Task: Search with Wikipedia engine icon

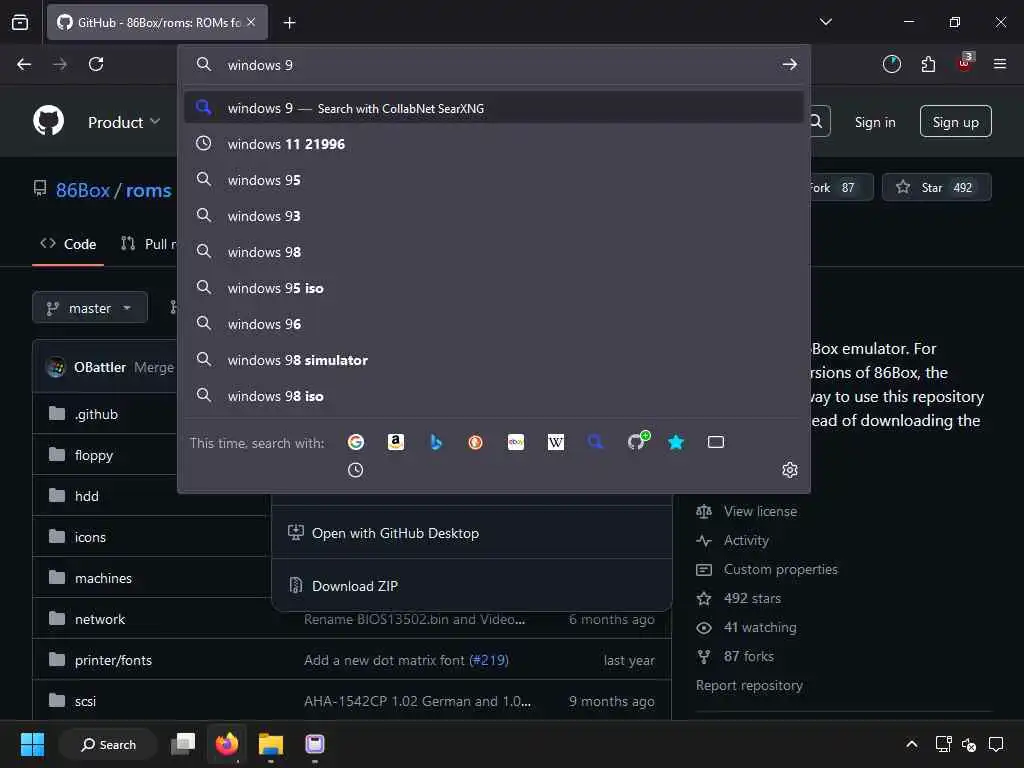Action: 556,442
